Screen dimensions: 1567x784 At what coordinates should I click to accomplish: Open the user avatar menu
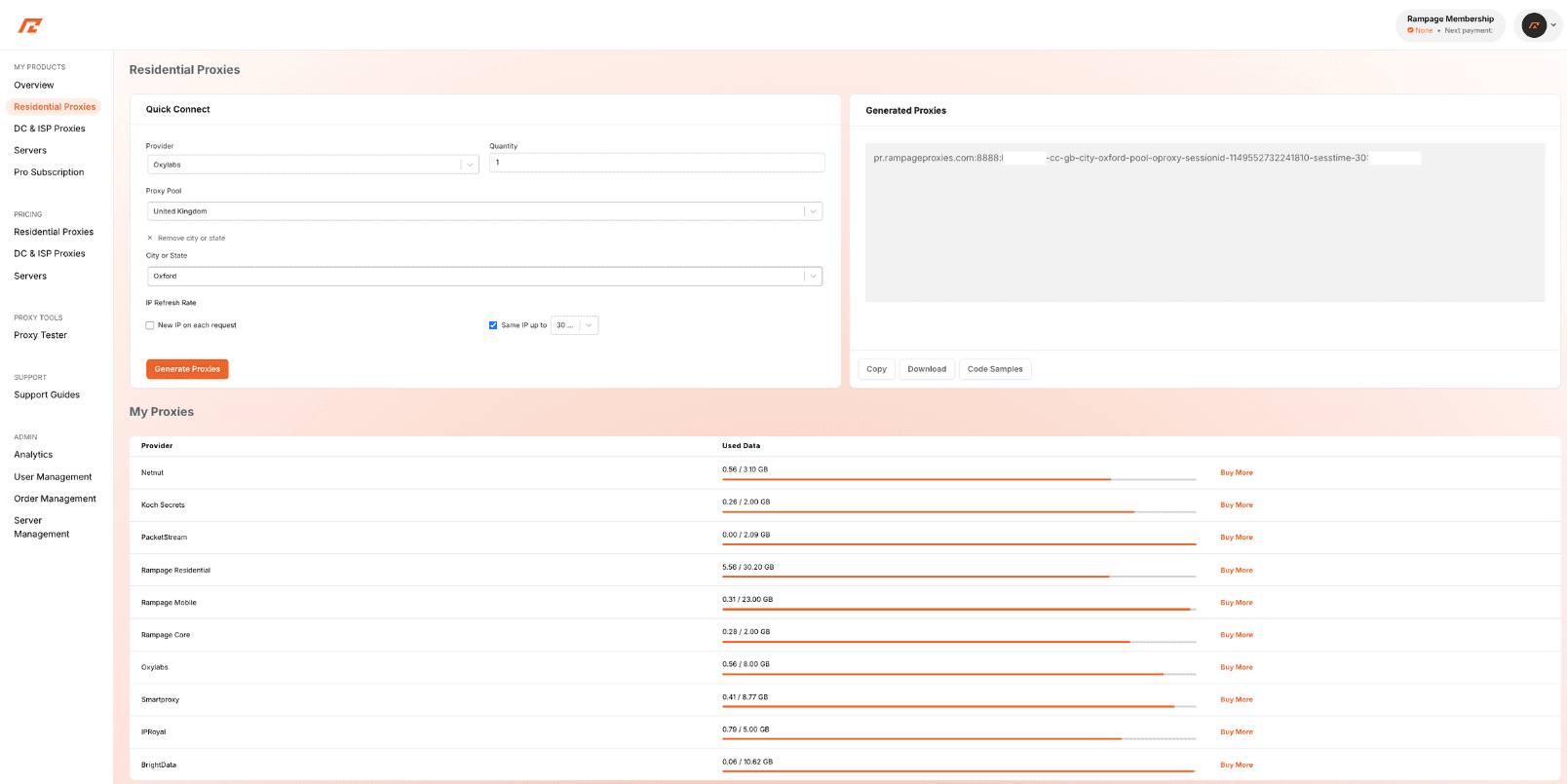tap(1534, 25)
